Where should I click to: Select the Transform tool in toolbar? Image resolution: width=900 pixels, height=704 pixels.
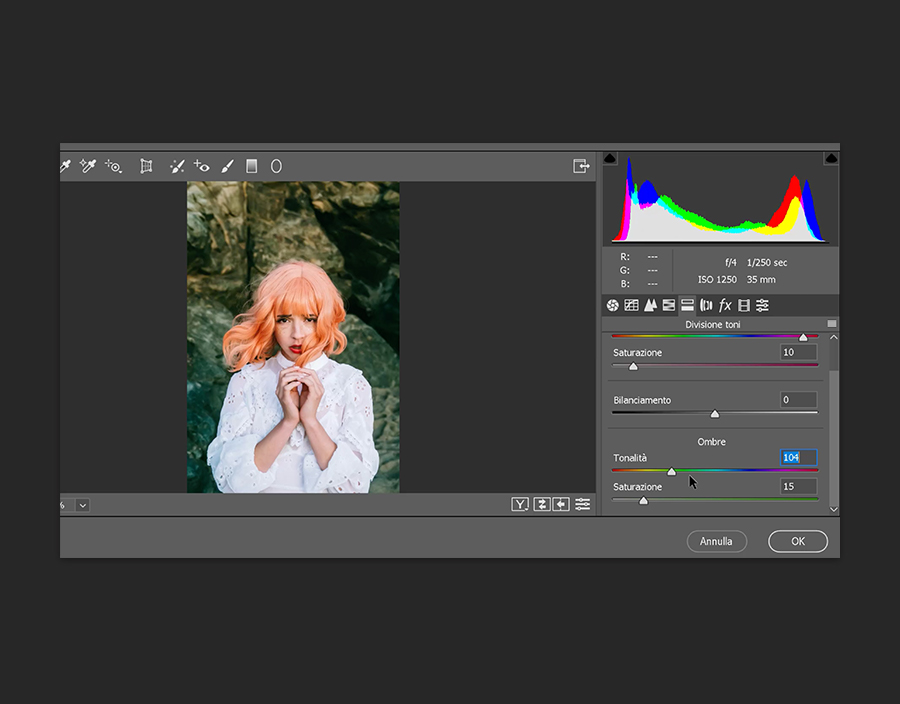tap(146, 166)
